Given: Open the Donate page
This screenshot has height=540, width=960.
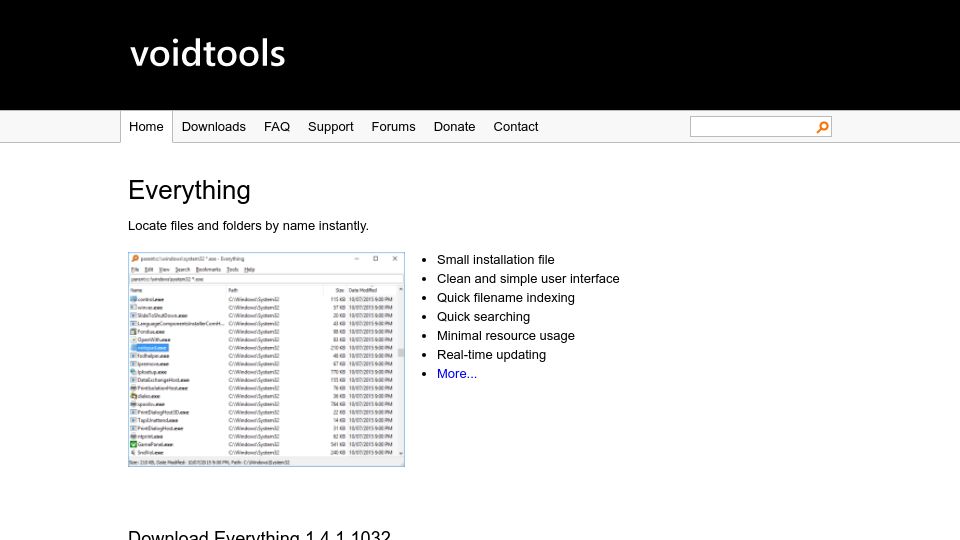Looking at the screenshot, I should coord(454,127).
